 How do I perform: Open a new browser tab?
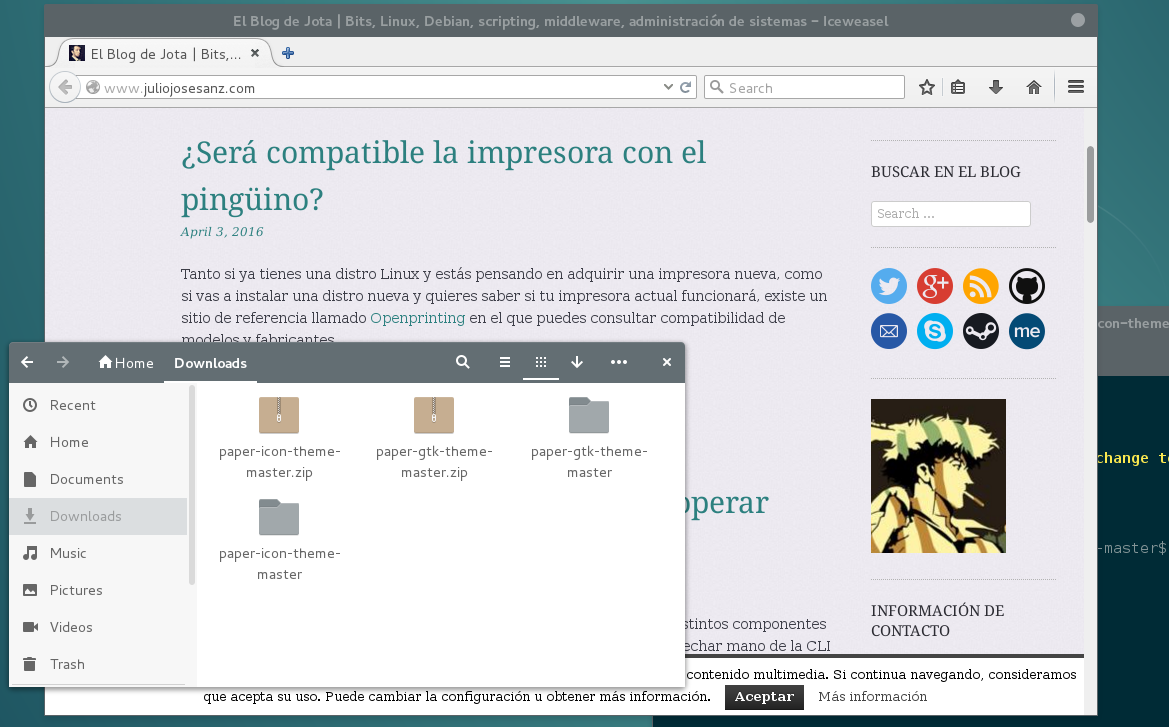pos(288,53)
